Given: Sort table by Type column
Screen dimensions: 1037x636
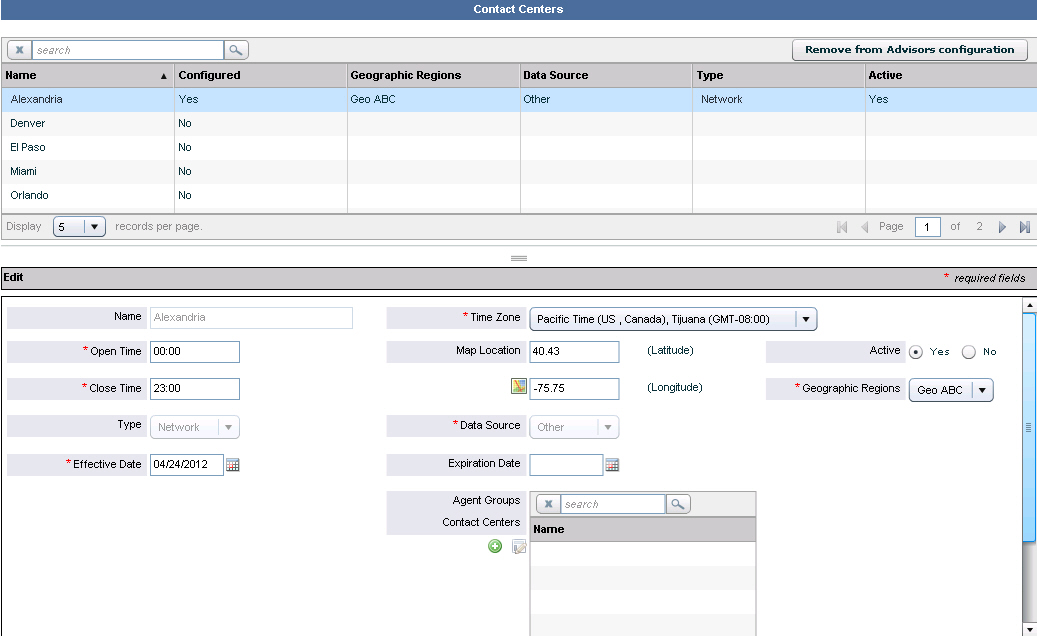Looking at the screenshot, I should 778,75.
